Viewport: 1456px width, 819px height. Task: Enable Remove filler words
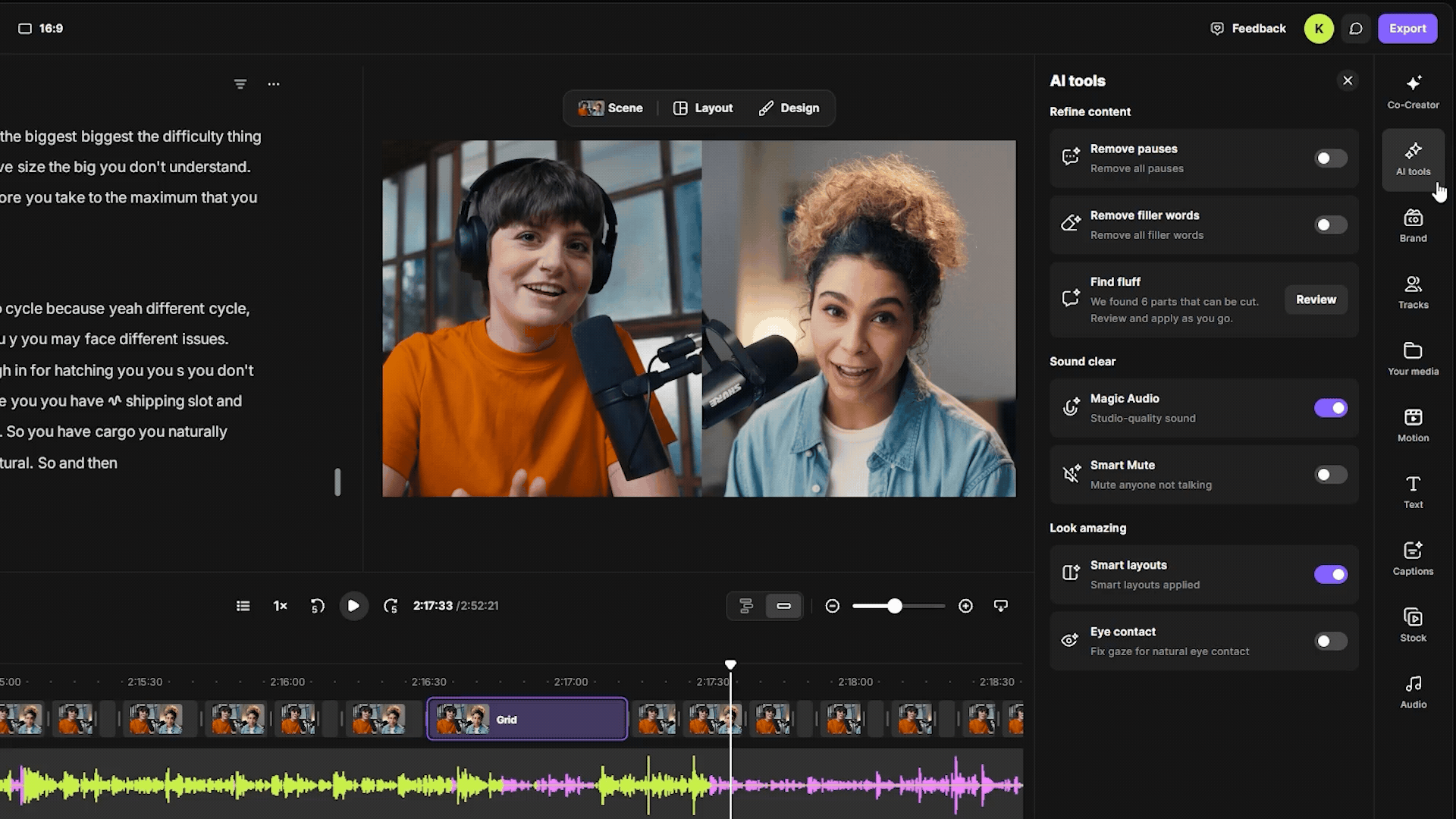pos(1331,225)
